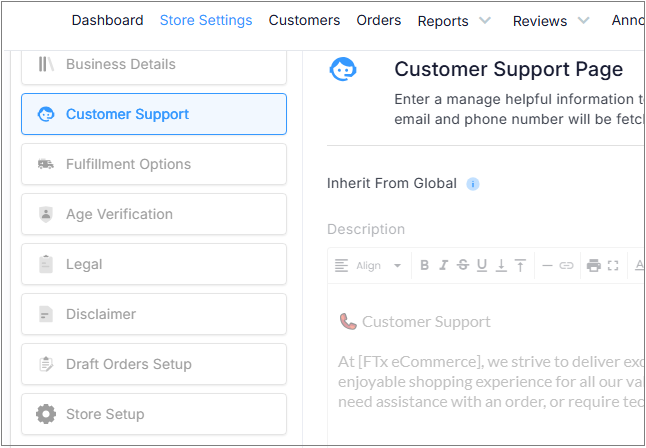Open the Align dropdown in the editor

pos(368,265)
